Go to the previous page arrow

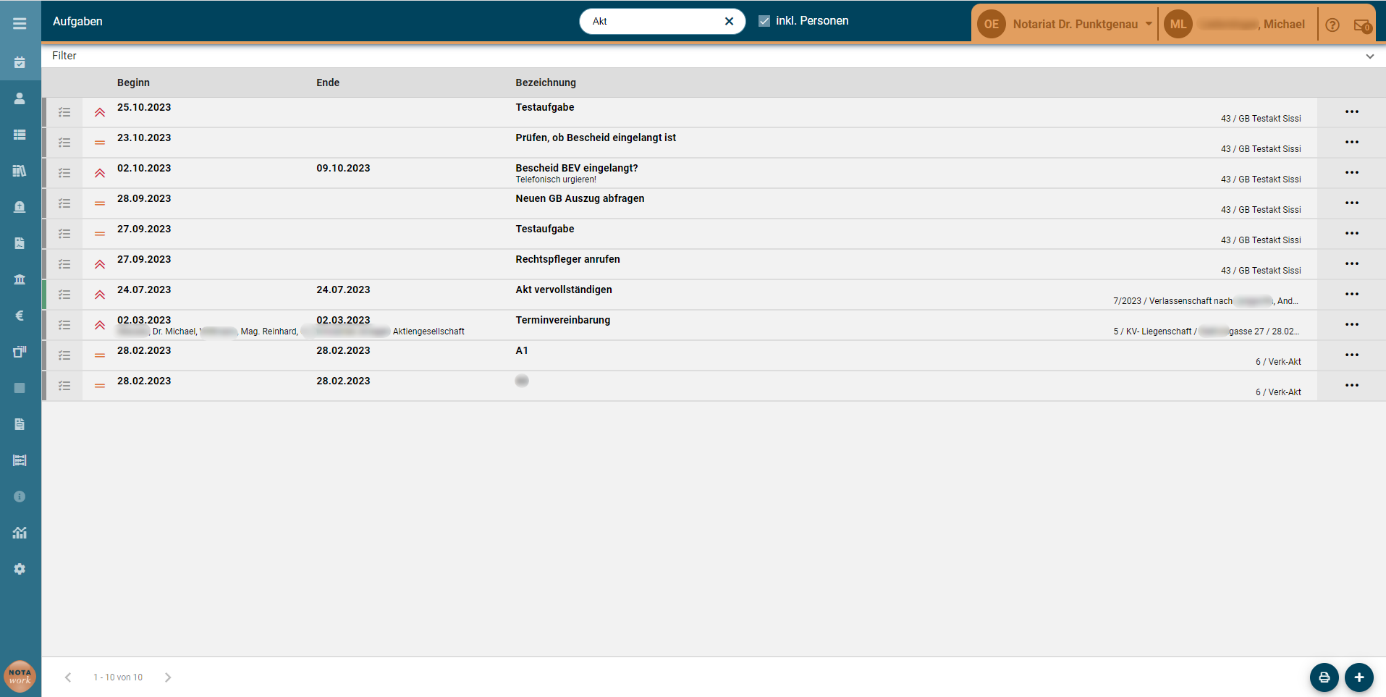68,677
